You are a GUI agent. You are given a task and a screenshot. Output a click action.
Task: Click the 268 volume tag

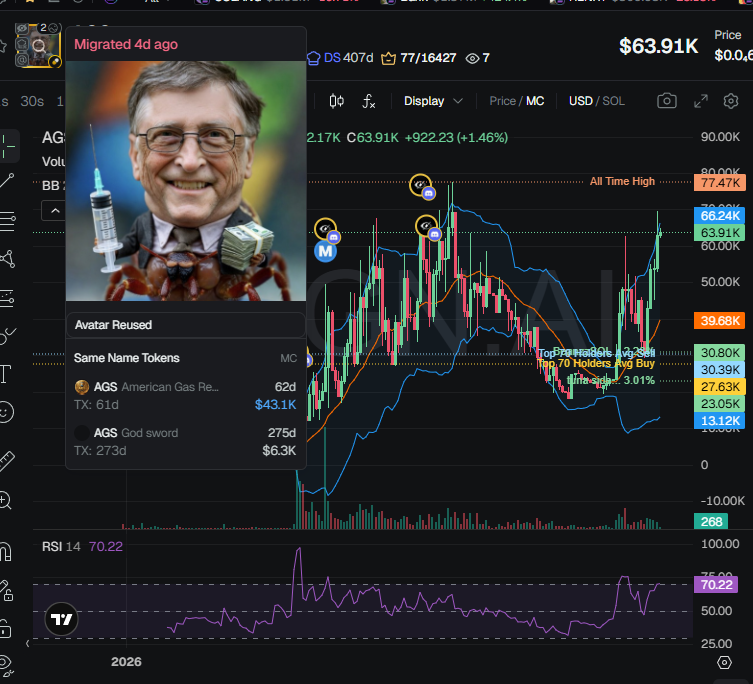click(711, 522)
